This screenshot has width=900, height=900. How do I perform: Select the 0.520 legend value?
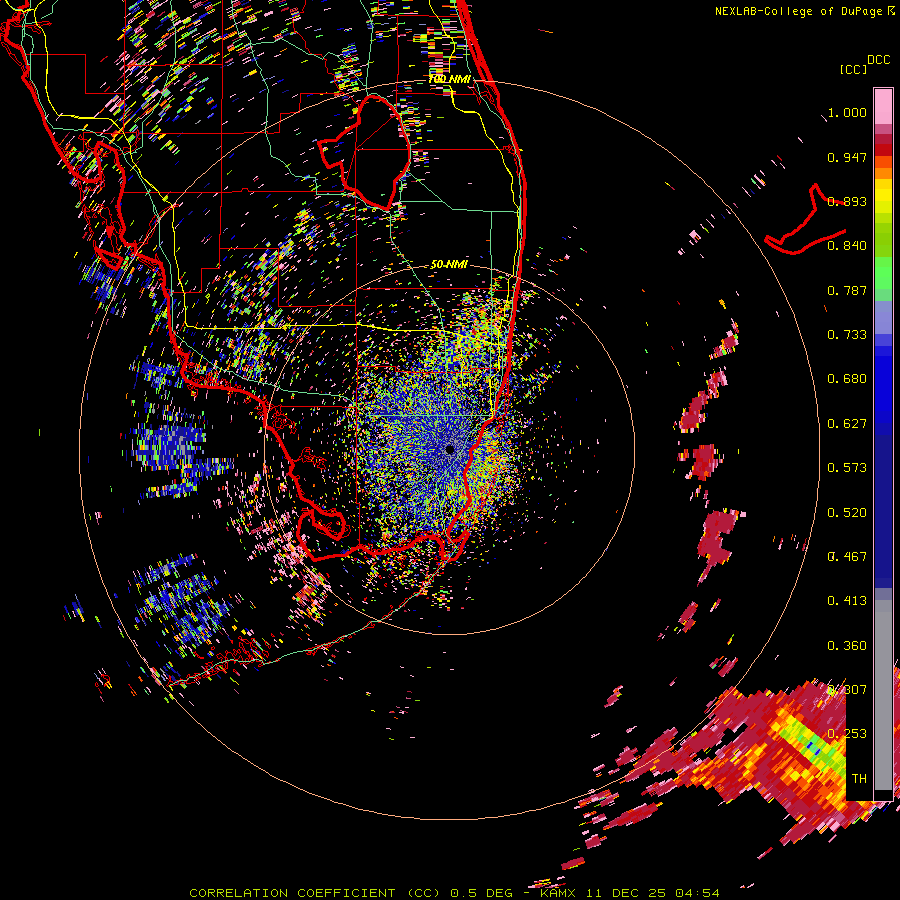coord(847,513)
